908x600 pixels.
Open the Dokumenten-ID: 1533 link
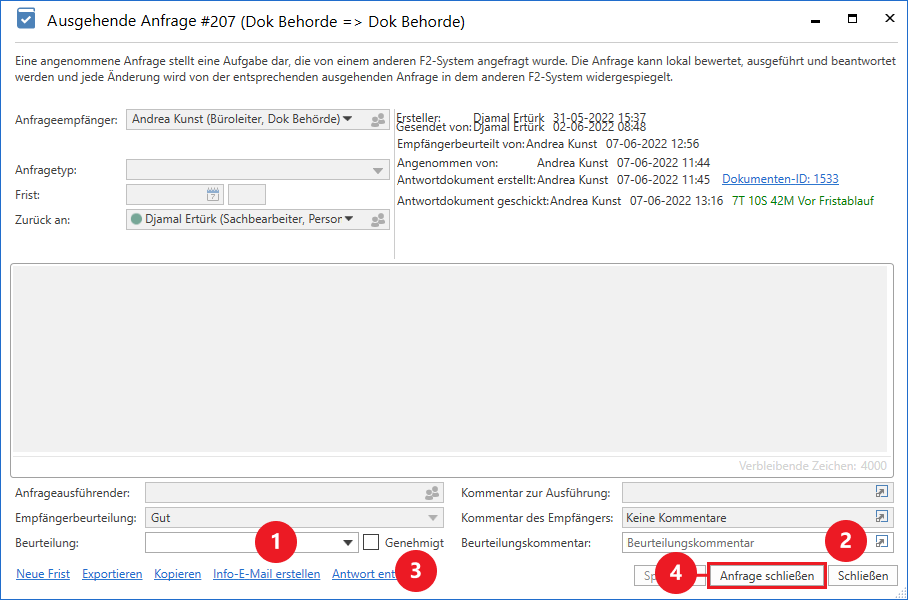point(780,180)
